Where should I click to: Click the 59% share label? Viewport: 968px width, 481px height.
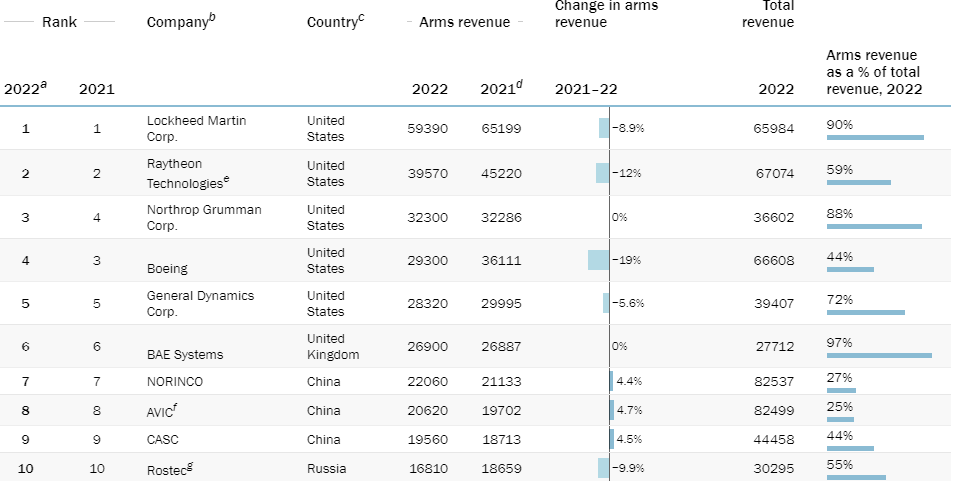coord(840,169)
